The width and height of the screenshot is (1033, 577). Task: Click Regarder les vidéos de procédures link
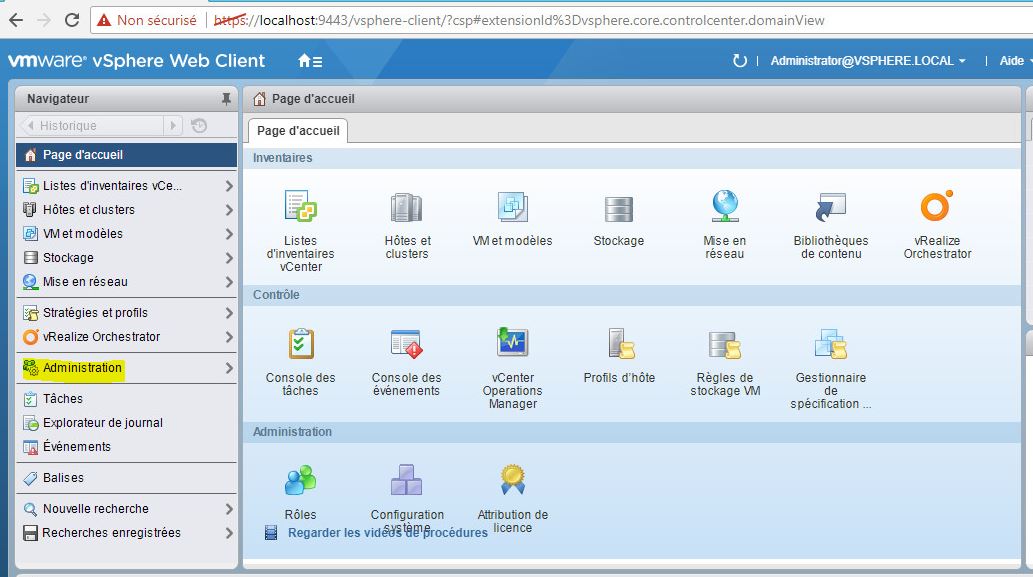click(387, 532)
